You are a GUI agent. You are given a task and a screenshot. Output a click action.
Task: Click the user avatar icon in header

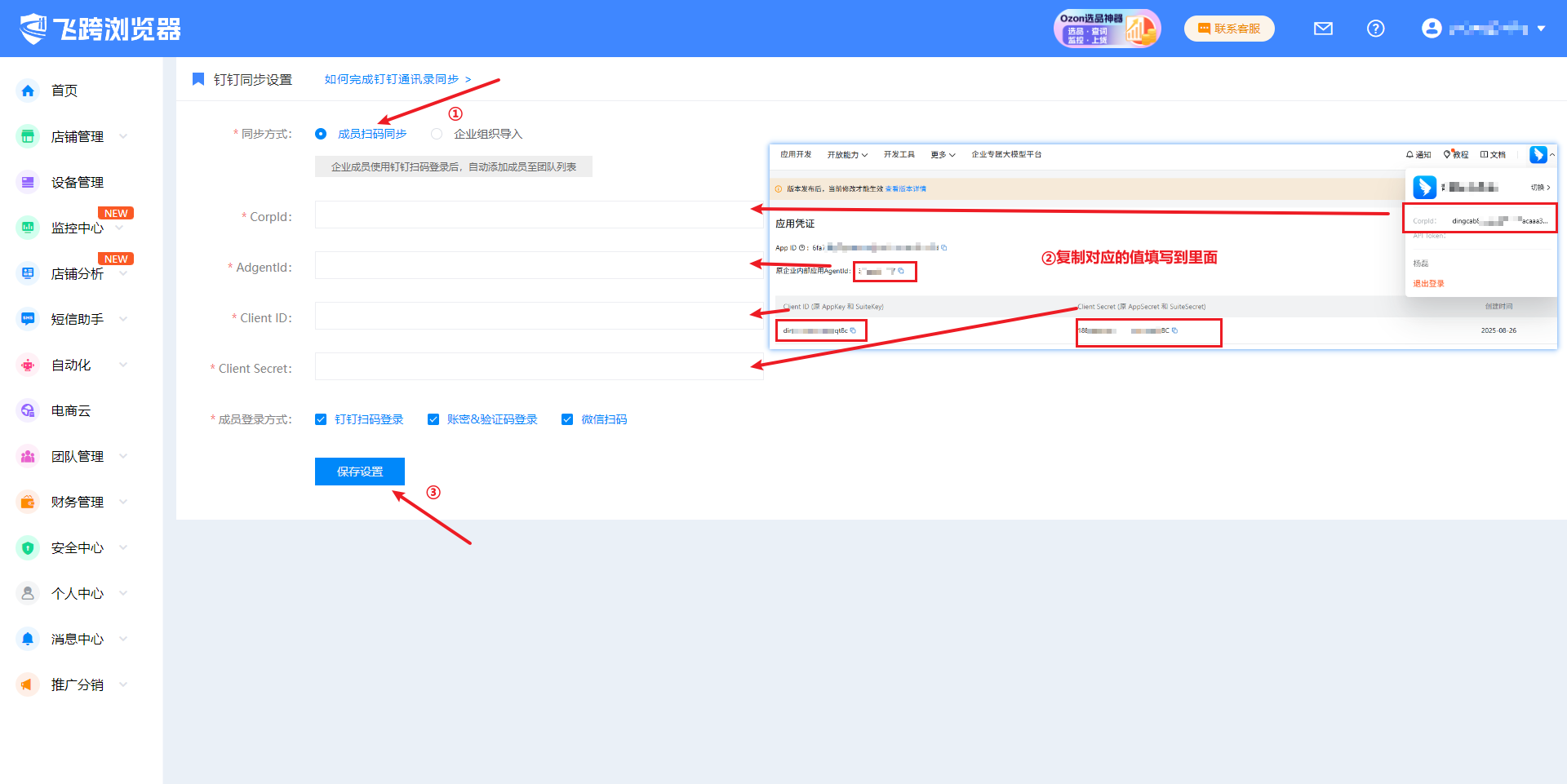pos(1432,29)
